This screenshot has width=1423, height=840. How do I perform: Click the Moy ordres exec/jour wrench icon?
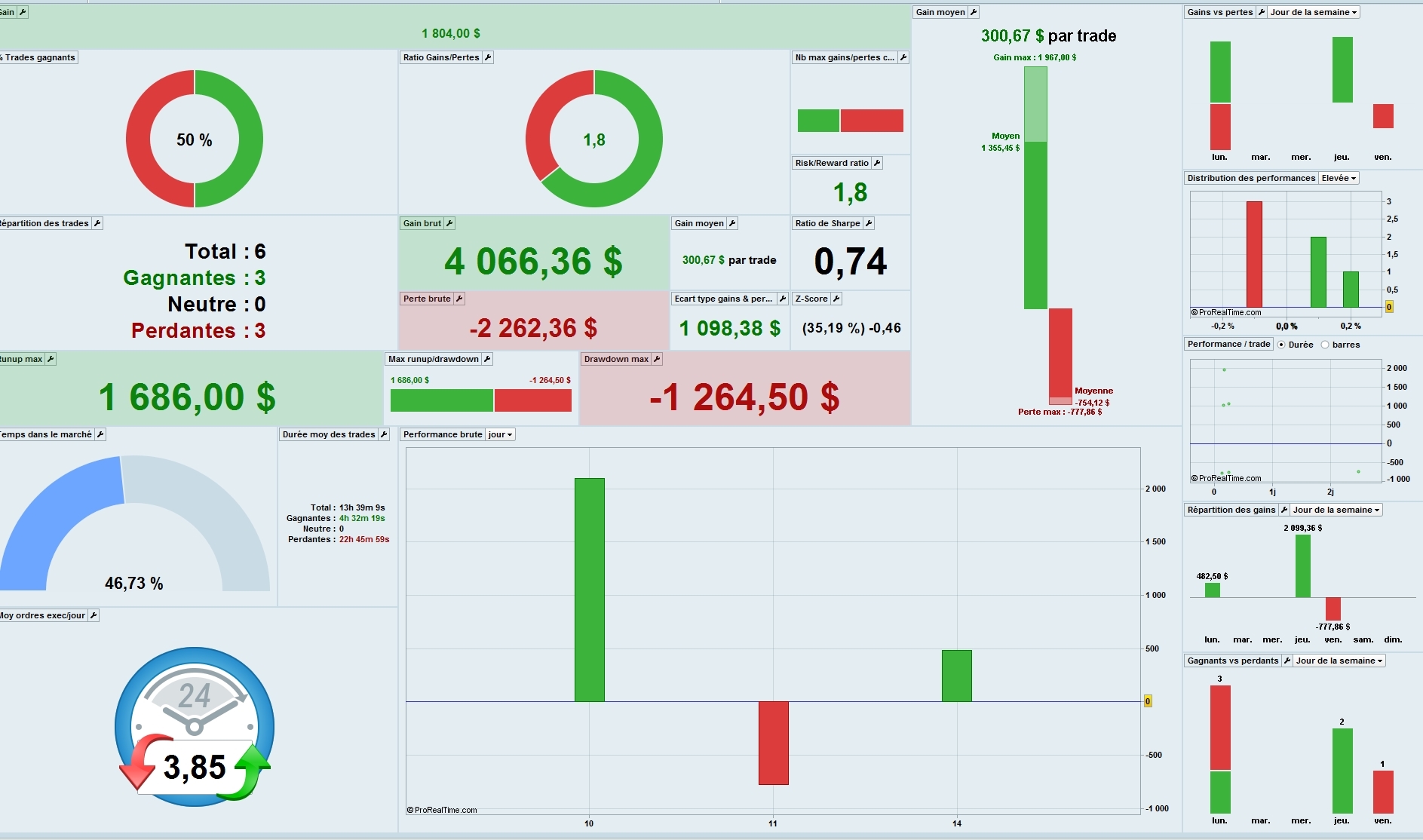click(x=94, y=615)
